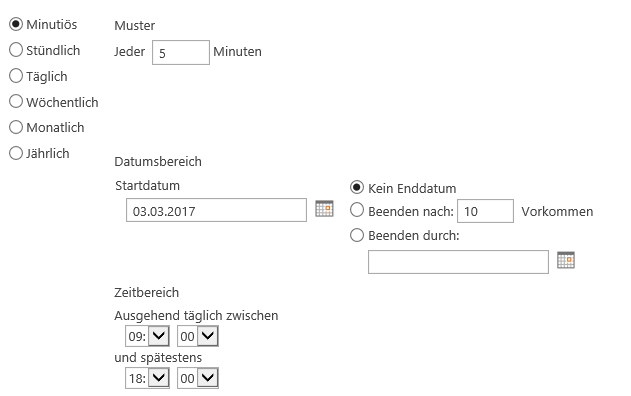Select the Stündlich recurrence option
Screen dimensions: 631x396
(x=16, y=50)
